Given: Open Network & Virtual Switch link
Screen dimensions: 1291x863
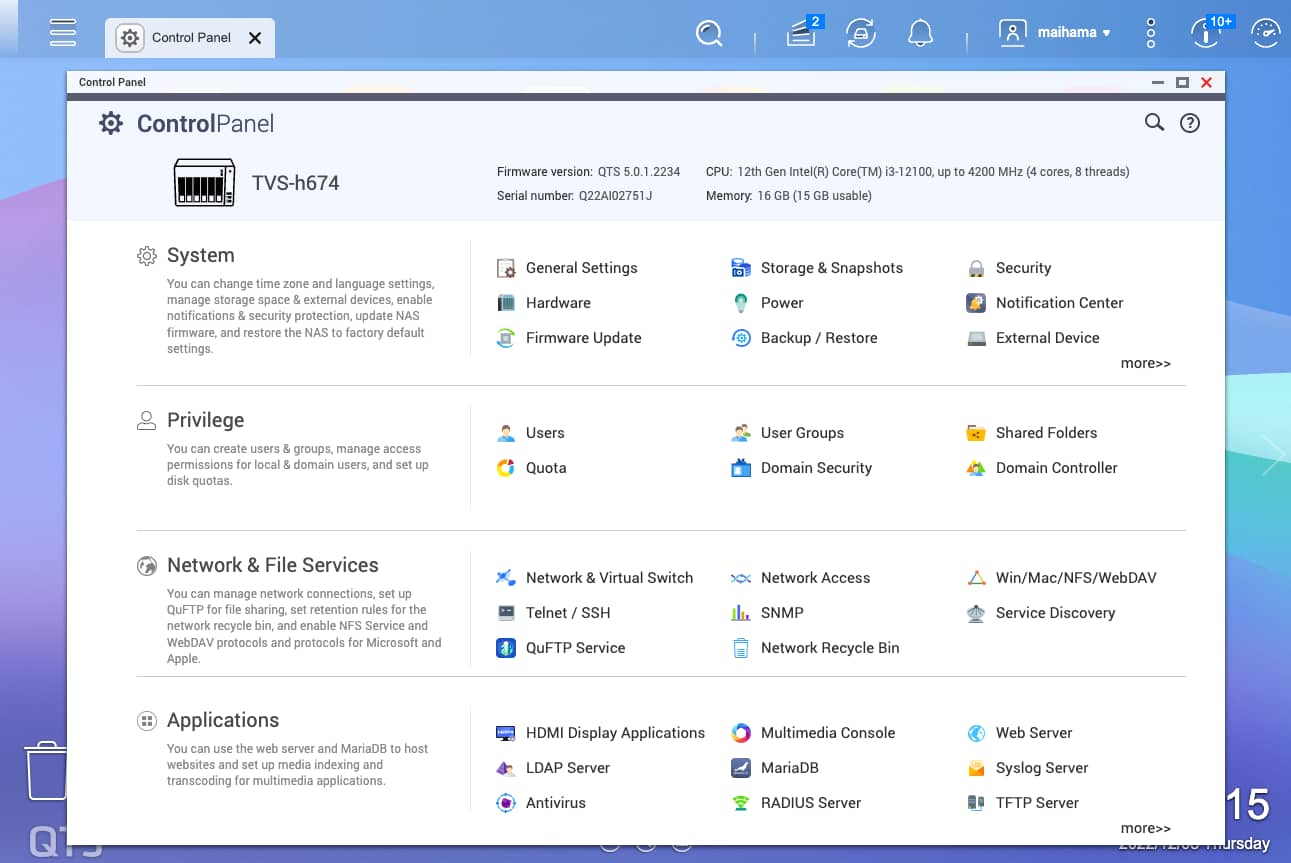Looking at the screenshot, I should (x=609, y=578).
